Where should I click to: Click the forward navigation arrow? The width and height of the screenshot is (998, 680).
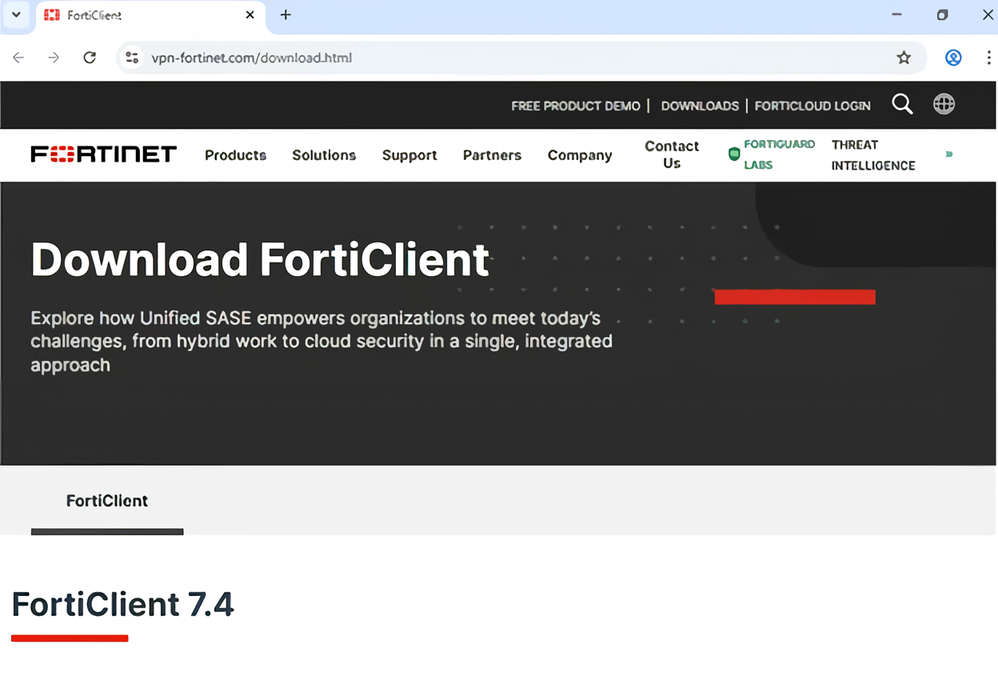click(x=53, y=57)
